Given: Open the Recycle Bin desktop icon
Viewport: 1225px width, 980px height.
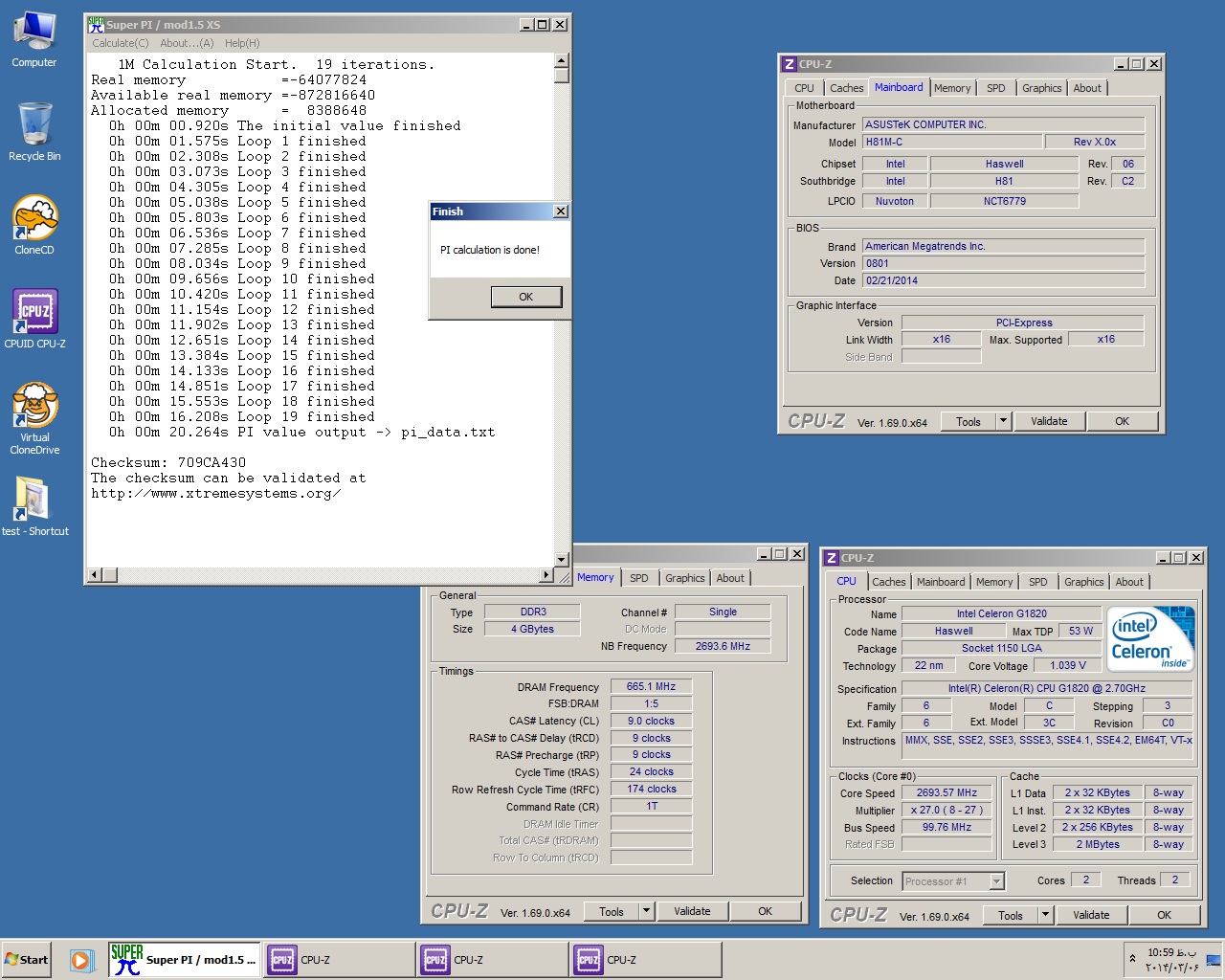Looking at the screenshot, I should tap(34, 131).
